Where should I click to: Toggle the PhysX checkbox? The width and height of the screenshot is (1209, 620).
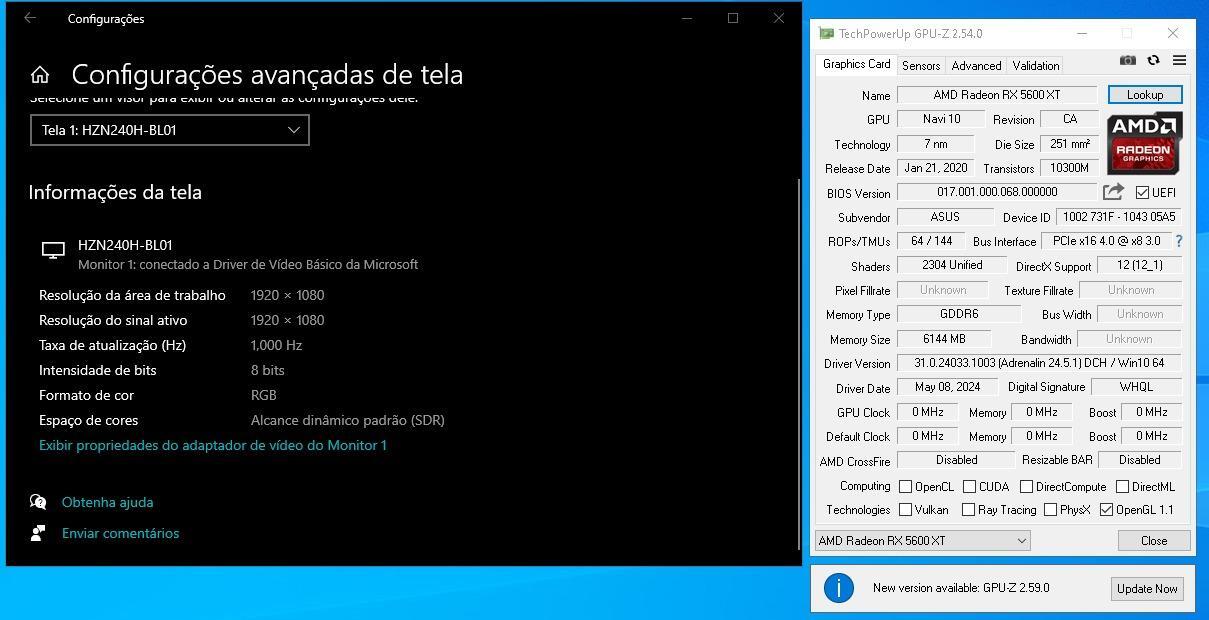(1050, 510)
